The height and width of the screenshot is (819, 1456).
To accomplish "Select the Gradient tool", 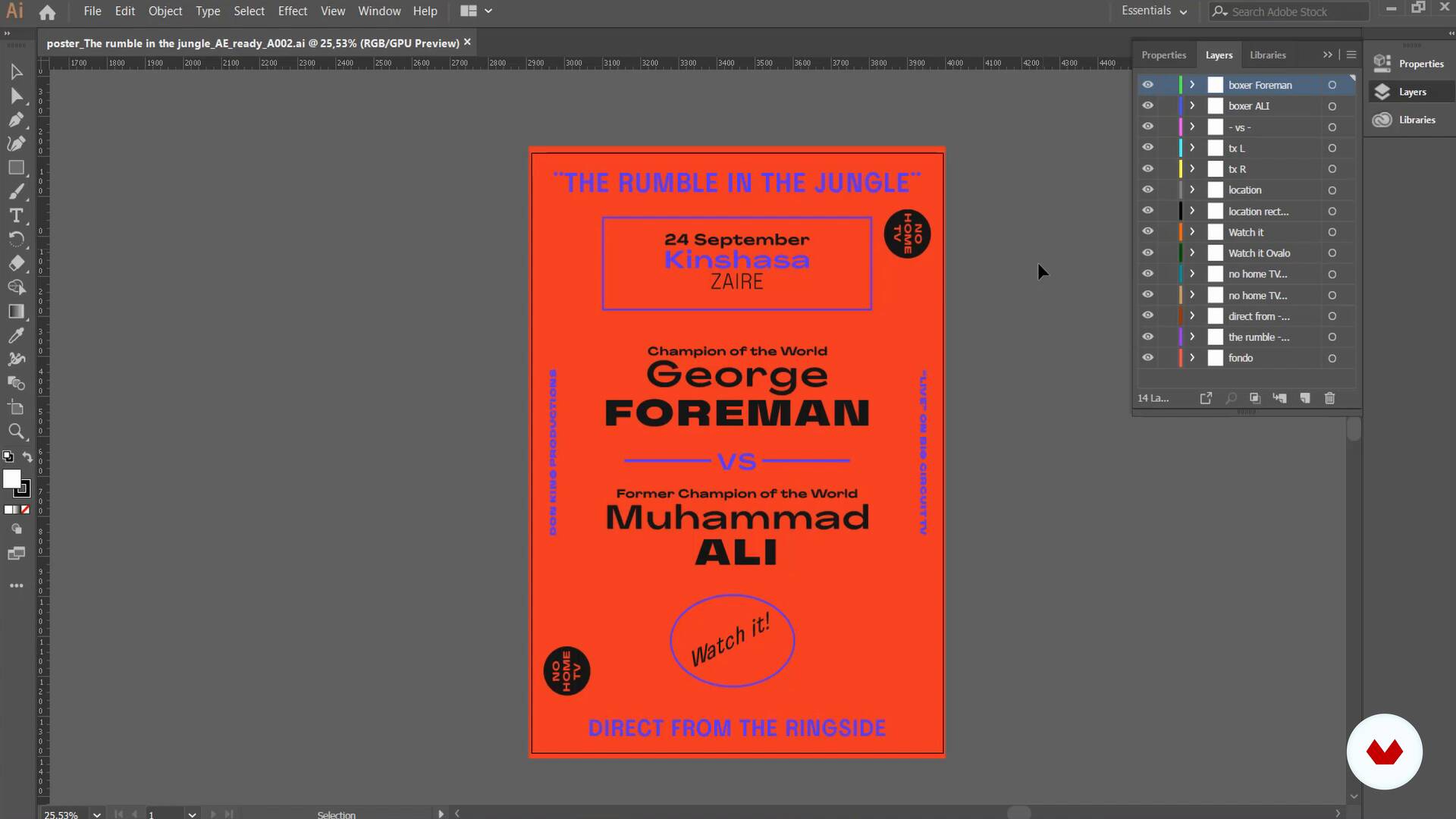I will click(16, 312).
